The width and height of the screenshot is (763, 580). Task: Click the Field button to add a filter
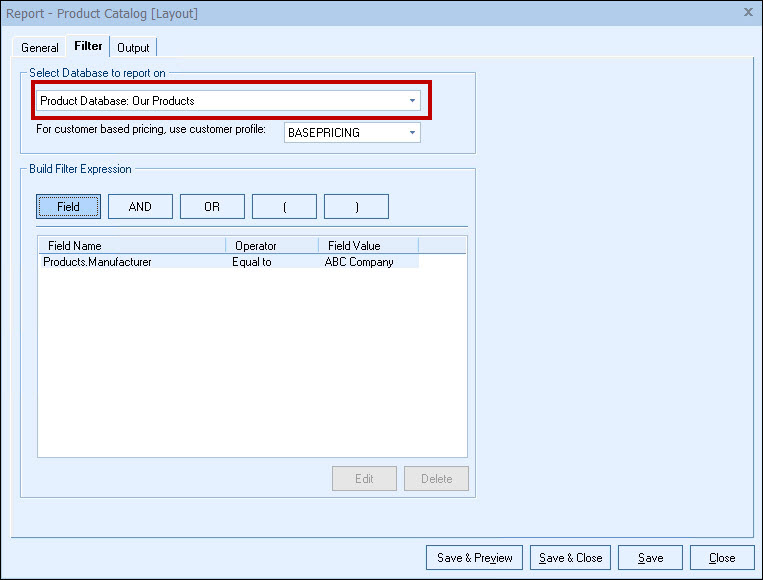coord(68,207)
